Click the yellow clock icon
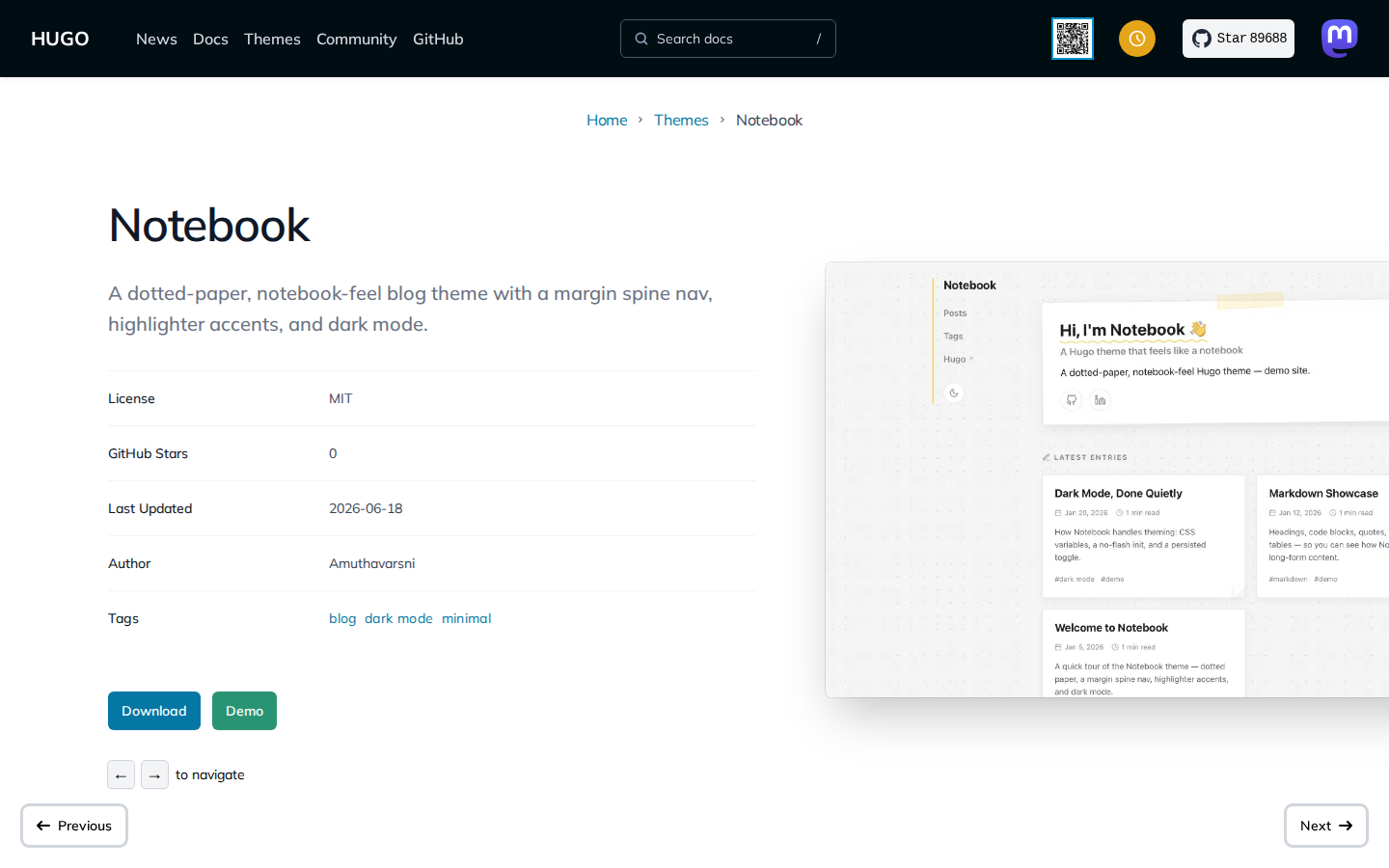The image size is (1389, 868). (1137, 39)
